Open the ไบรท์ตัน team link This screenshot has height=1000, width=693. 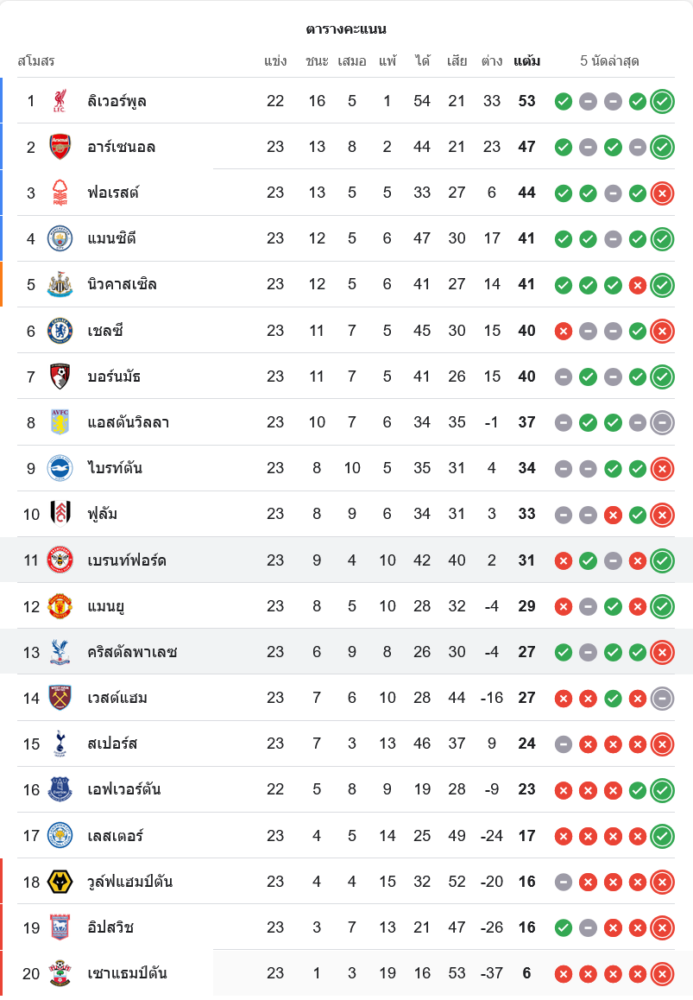coord(114,468)
